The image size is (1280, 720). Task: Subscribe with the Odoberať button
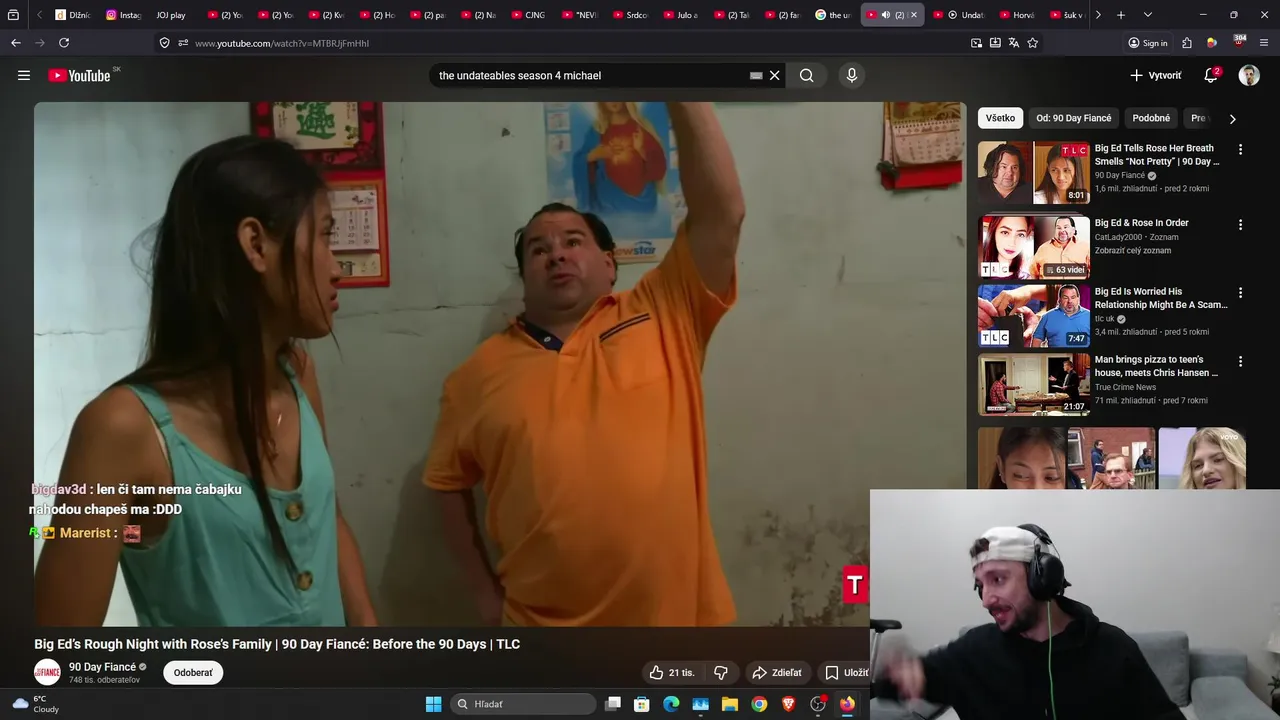click(193, 673)
